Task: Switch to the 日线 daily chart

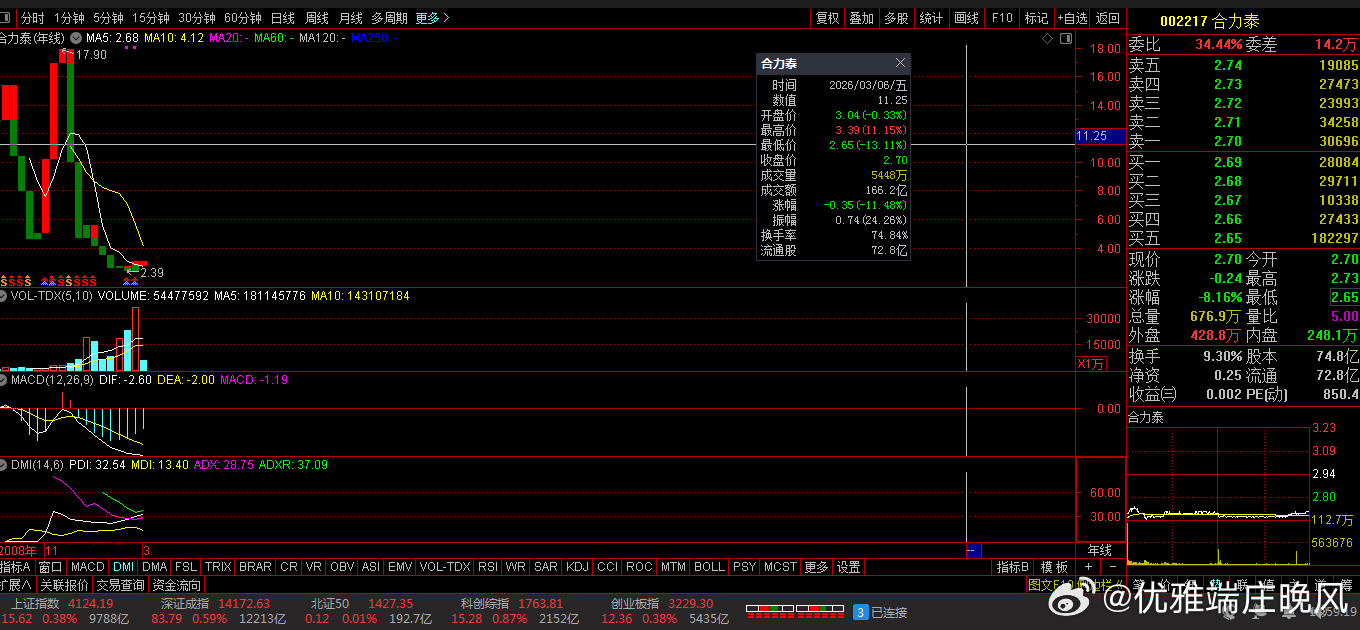Action: pos(283,18)
